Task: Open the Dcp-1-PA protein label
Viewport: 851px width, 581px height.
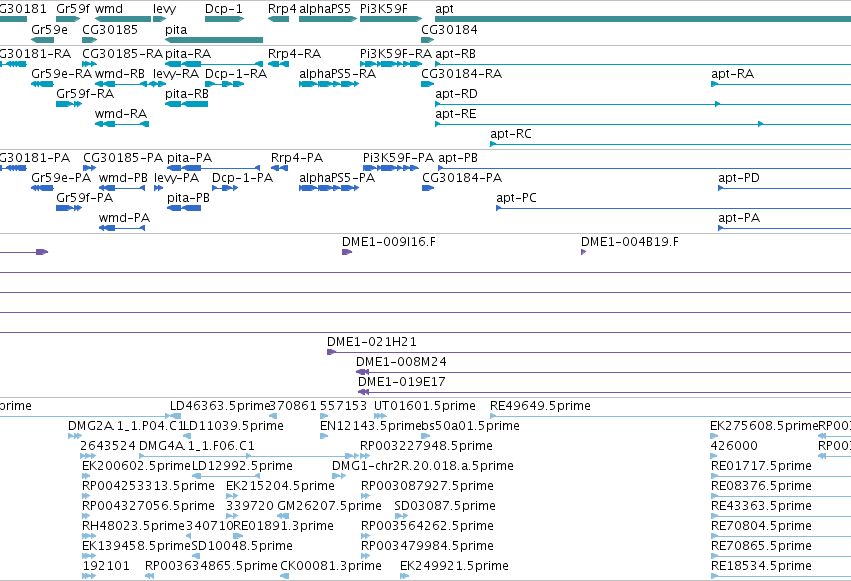Action: pyautogui.click(x=242, y=177)
